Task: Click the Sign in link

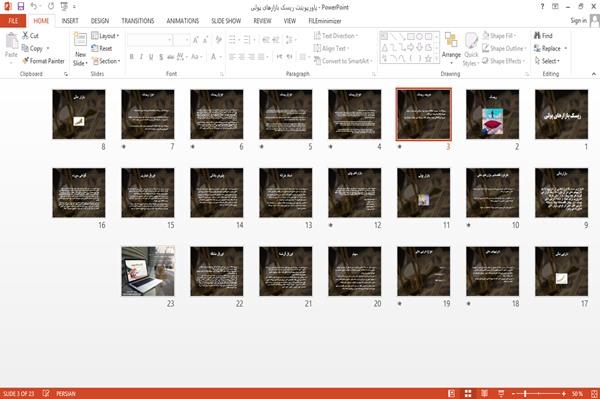Action: tap(578, 21)
